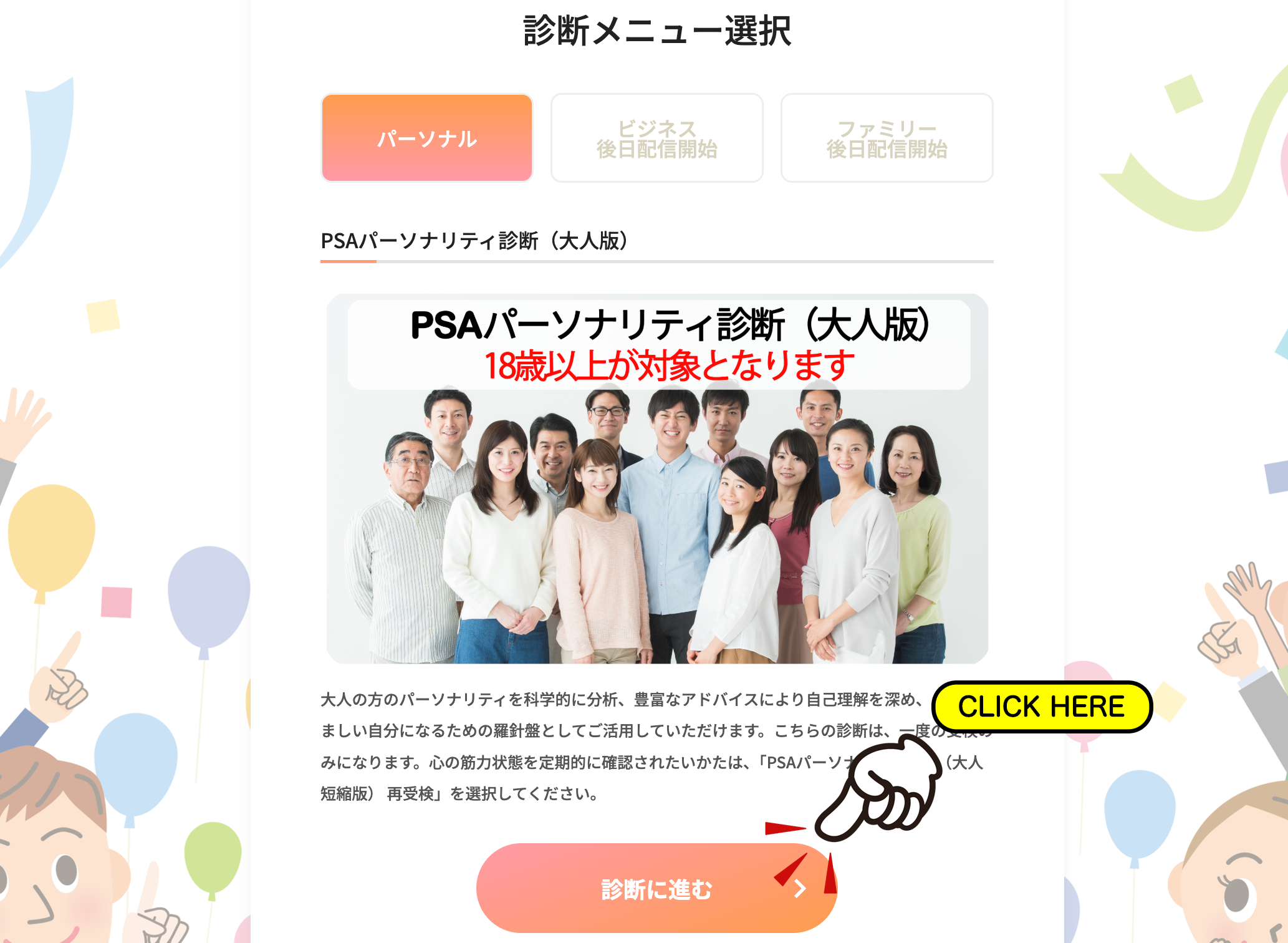Click the red 18歳以上が対象となります notice
The image size is (1288, 943).
click(669, 365)
